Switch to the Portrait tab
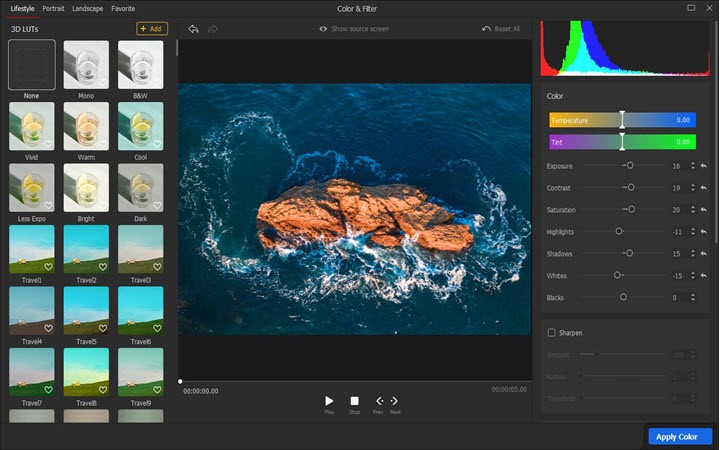 click(x=53, y=8)
